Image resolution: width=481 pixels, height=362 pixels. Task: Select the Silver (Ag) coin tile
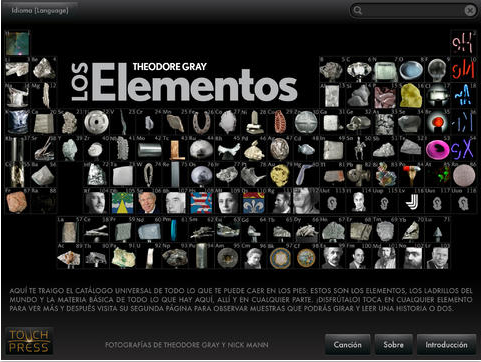pos(280,148)
